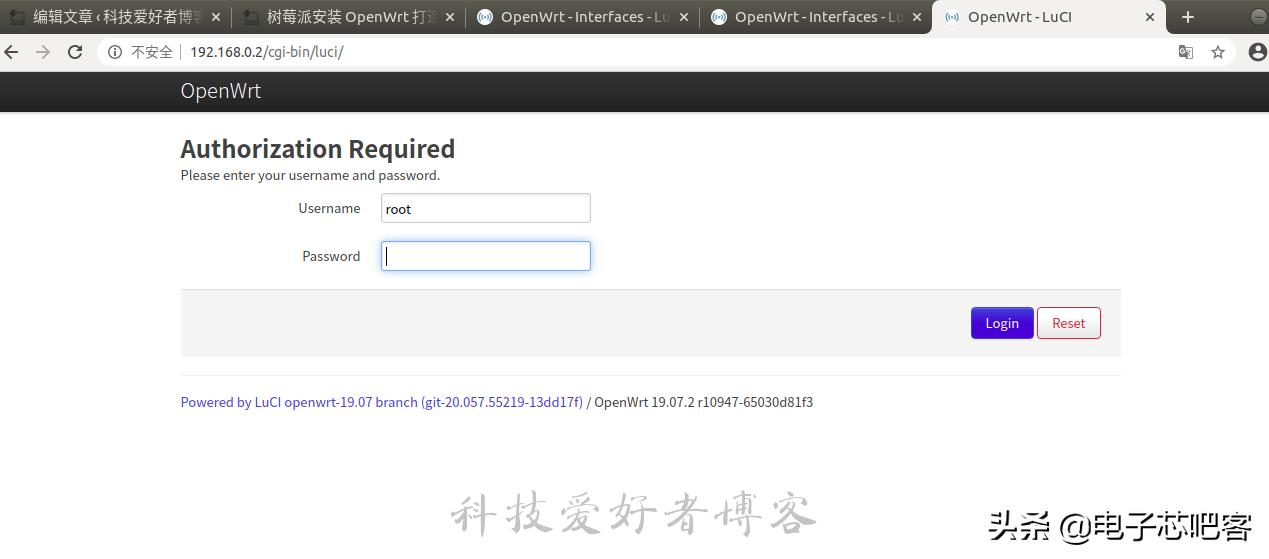Bookmark this page with the star icon
The image size is (1269, 559).
click(x=1218, y=52)
